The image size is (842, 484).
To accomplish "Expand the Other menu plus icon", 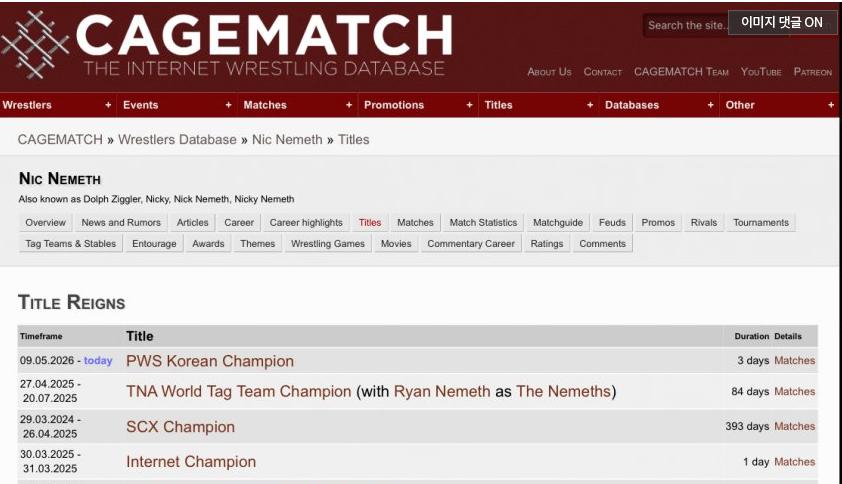I will [x=831, y=105].
